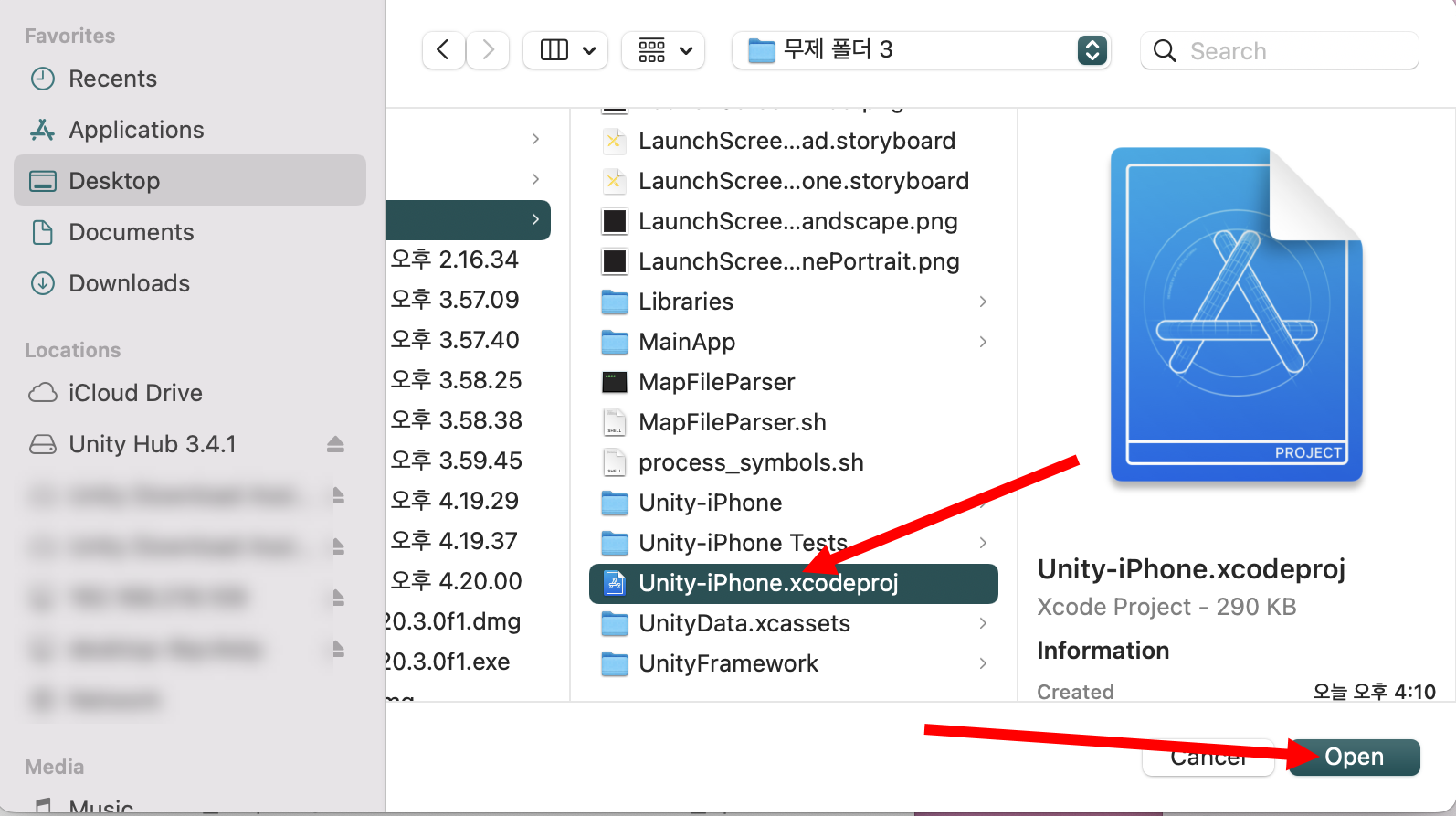The height and width of the screenshot is (816, 1456).
Task: Select MapFileParser.sh script
Action: 794,422
